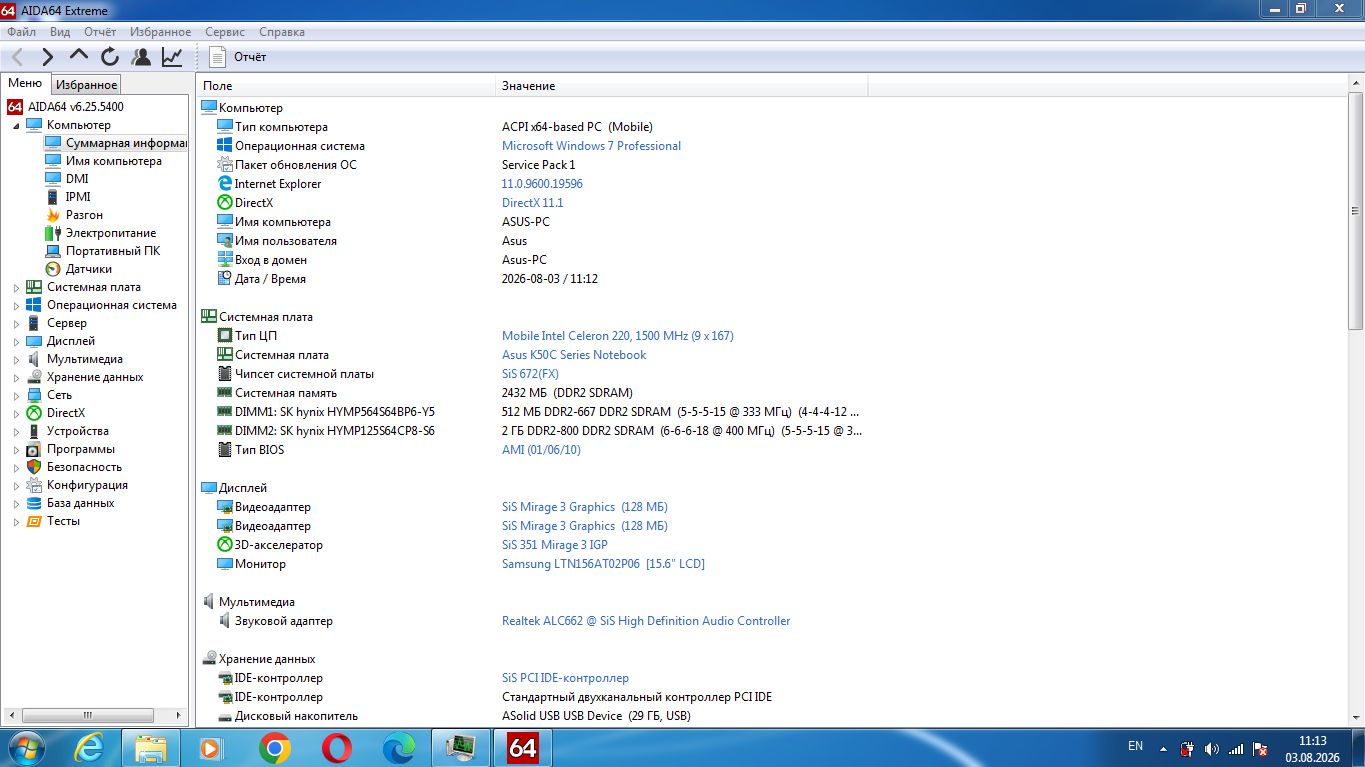Open the Файл menu

point(21,32)
